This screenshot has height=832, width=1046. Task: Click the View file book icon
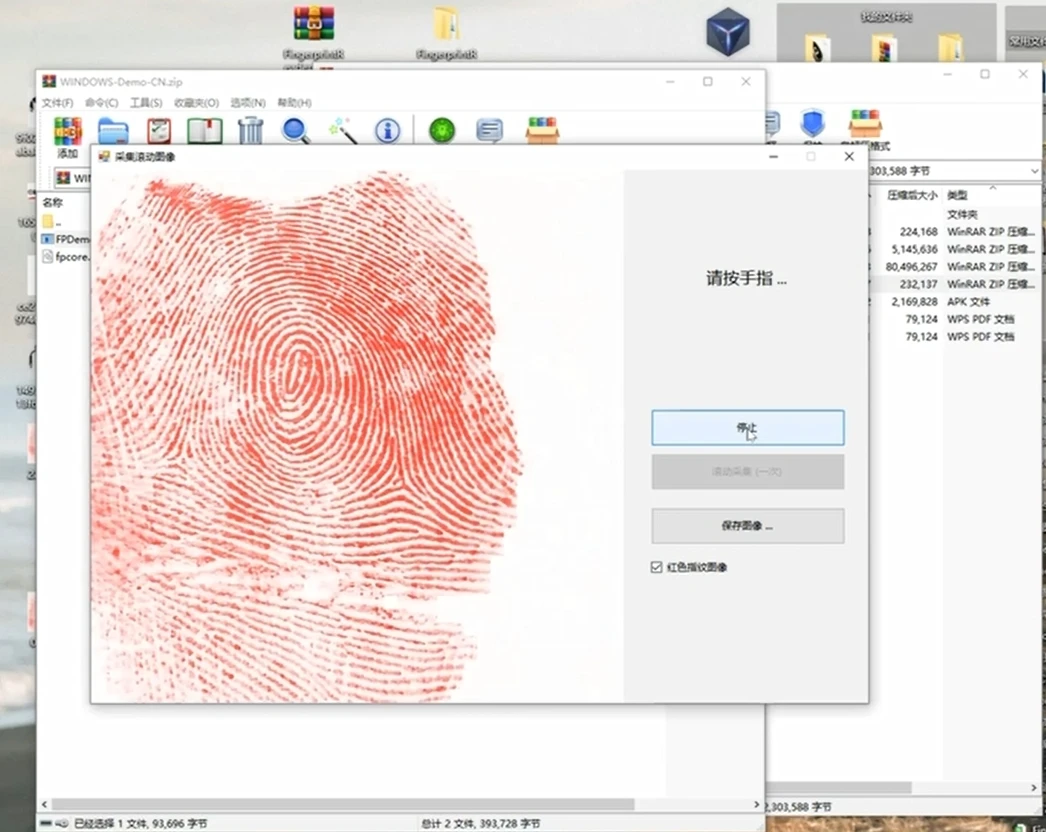(204, 130)
